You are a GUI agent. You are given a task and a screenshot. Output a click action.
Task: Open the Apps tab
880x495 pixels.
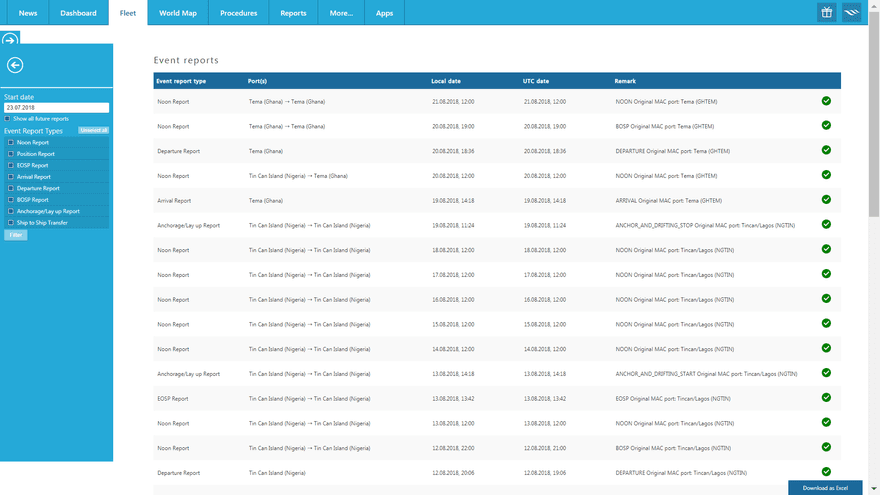tap(384, 12)
